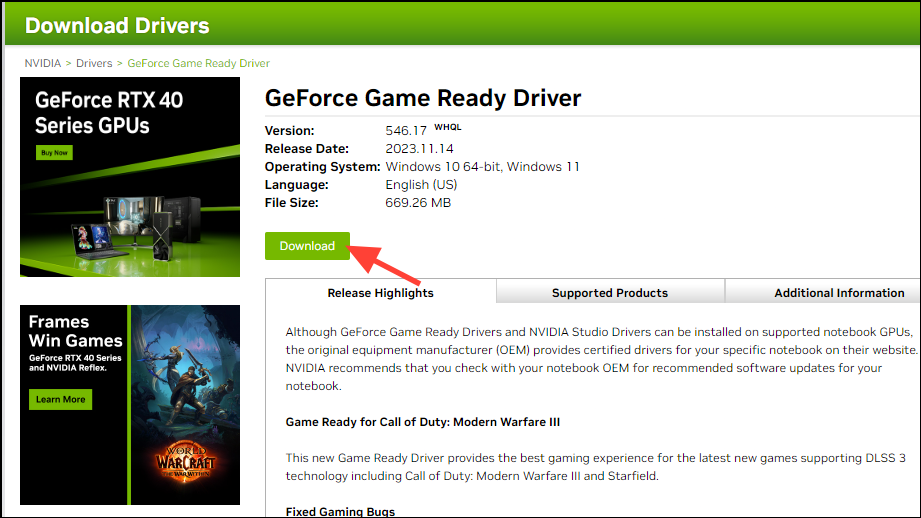Image resolution: width=921 pixels, height=518 pixels.
Task: Open the Release Highlights tab
Action: point(381,292)
